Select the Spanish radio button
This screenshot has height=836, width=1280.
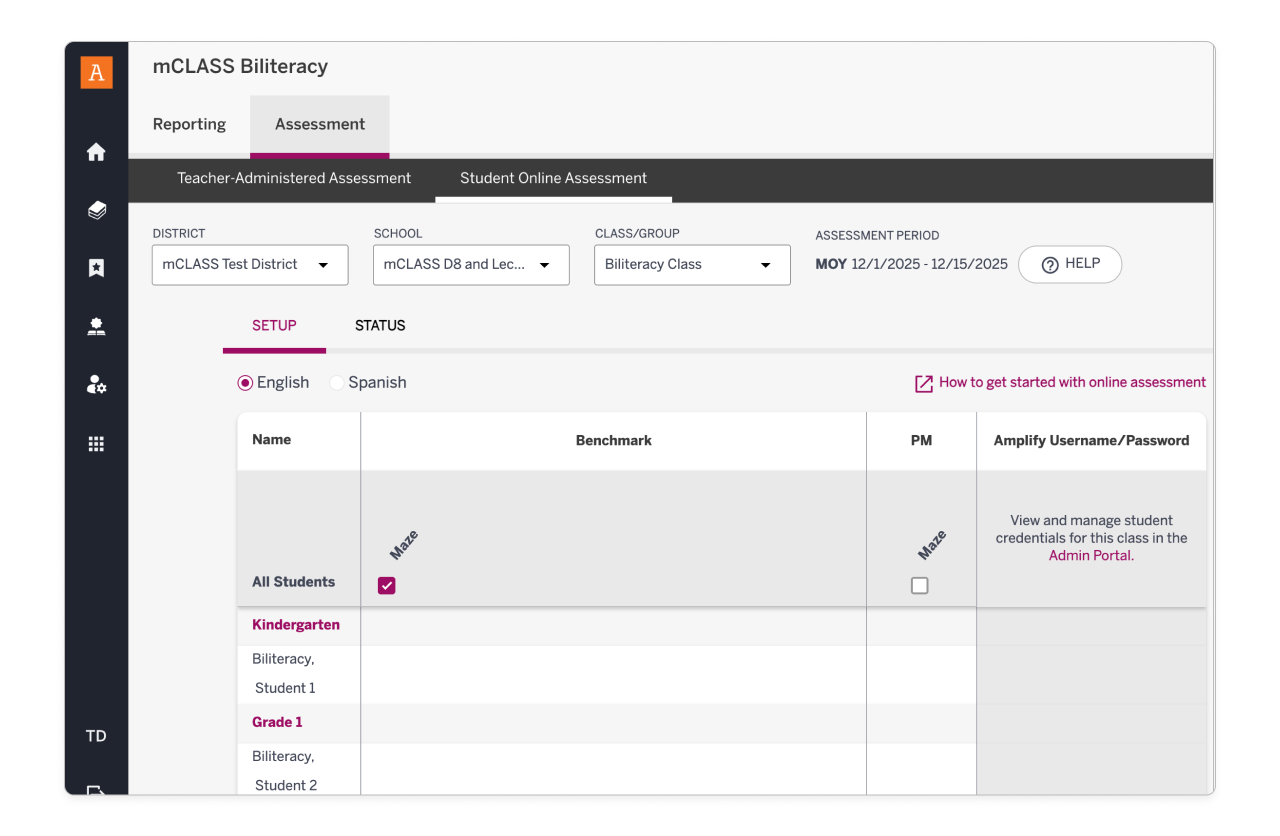point(337,383)
